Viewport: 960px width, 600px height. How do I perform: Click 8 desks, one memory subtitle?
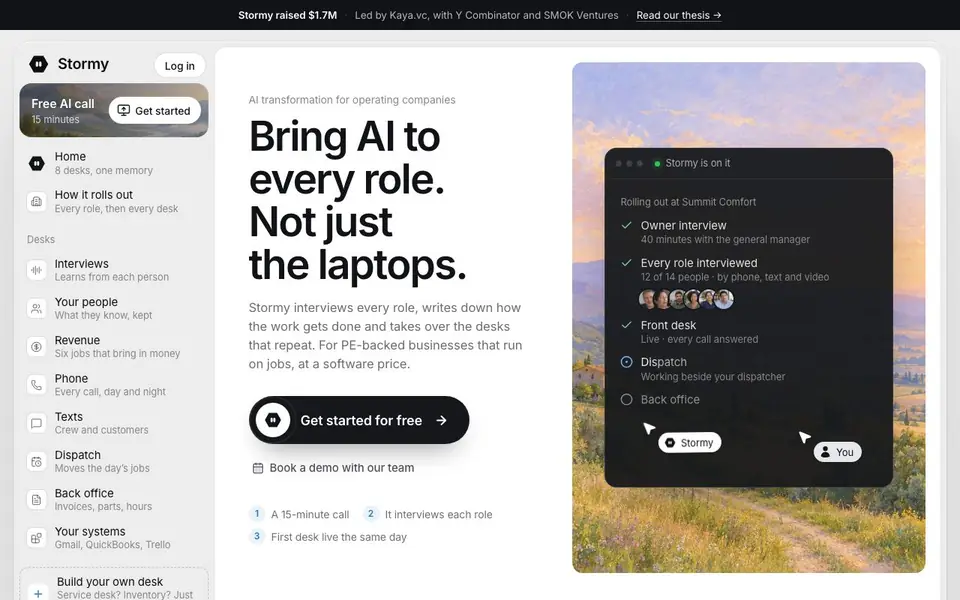[x=103, y=171]
